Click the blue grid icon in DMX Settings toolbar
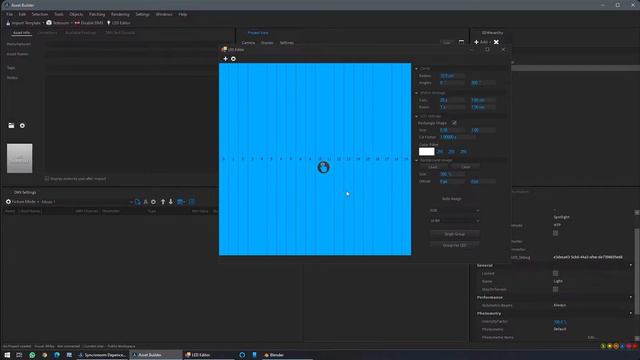The image size is (640, 360). tap(181, 202)
